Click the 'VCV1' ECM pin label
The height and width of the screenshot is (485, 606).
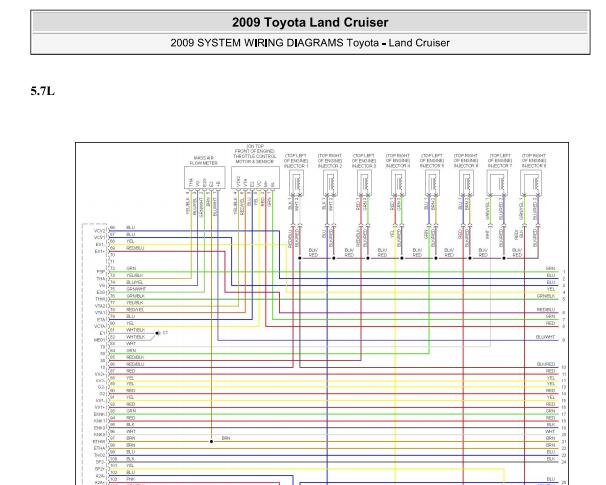(x=100, y=237)
